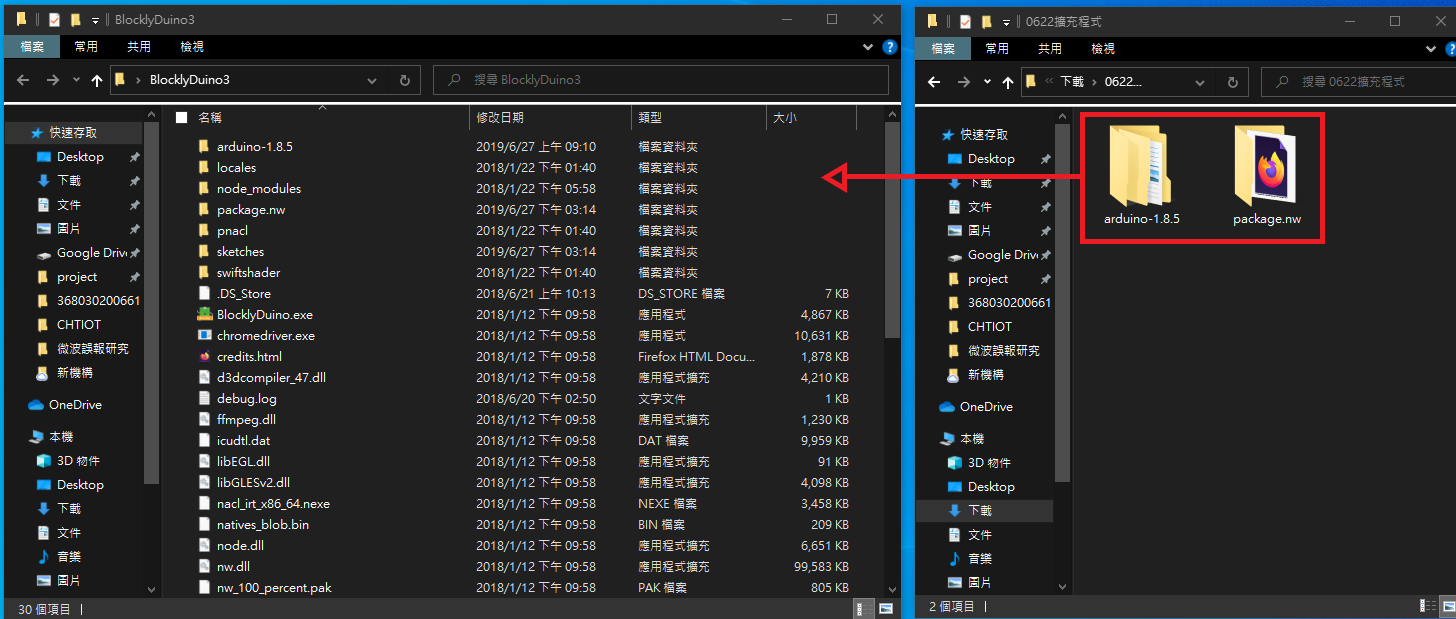Screen dimensions: 1456x619
Task: Click Back arrow in 0622擴充程式 window
Action: coord(934,82)
